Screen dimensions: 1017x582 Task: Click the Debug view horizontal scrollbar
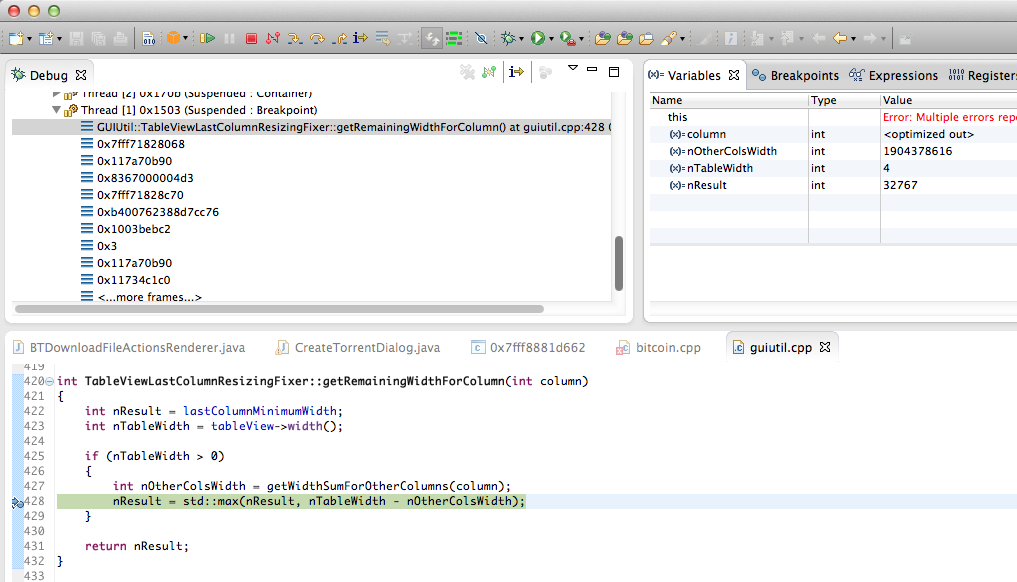coord(279,309)
